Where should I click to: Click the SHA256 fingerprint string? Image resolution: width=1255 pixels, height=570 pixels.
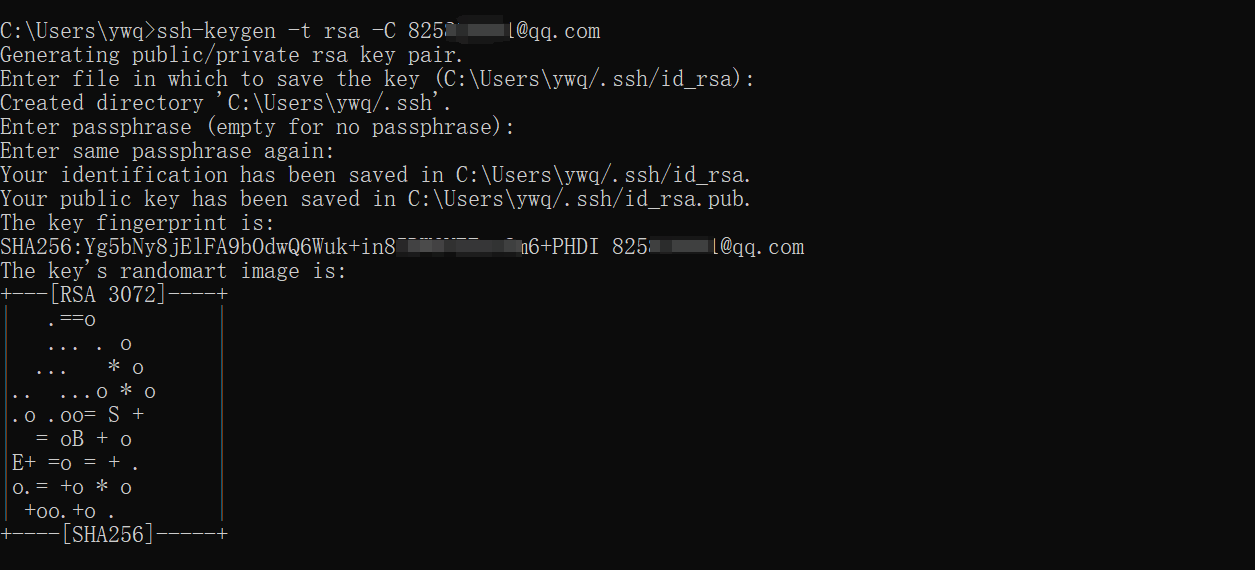point(300,247)
